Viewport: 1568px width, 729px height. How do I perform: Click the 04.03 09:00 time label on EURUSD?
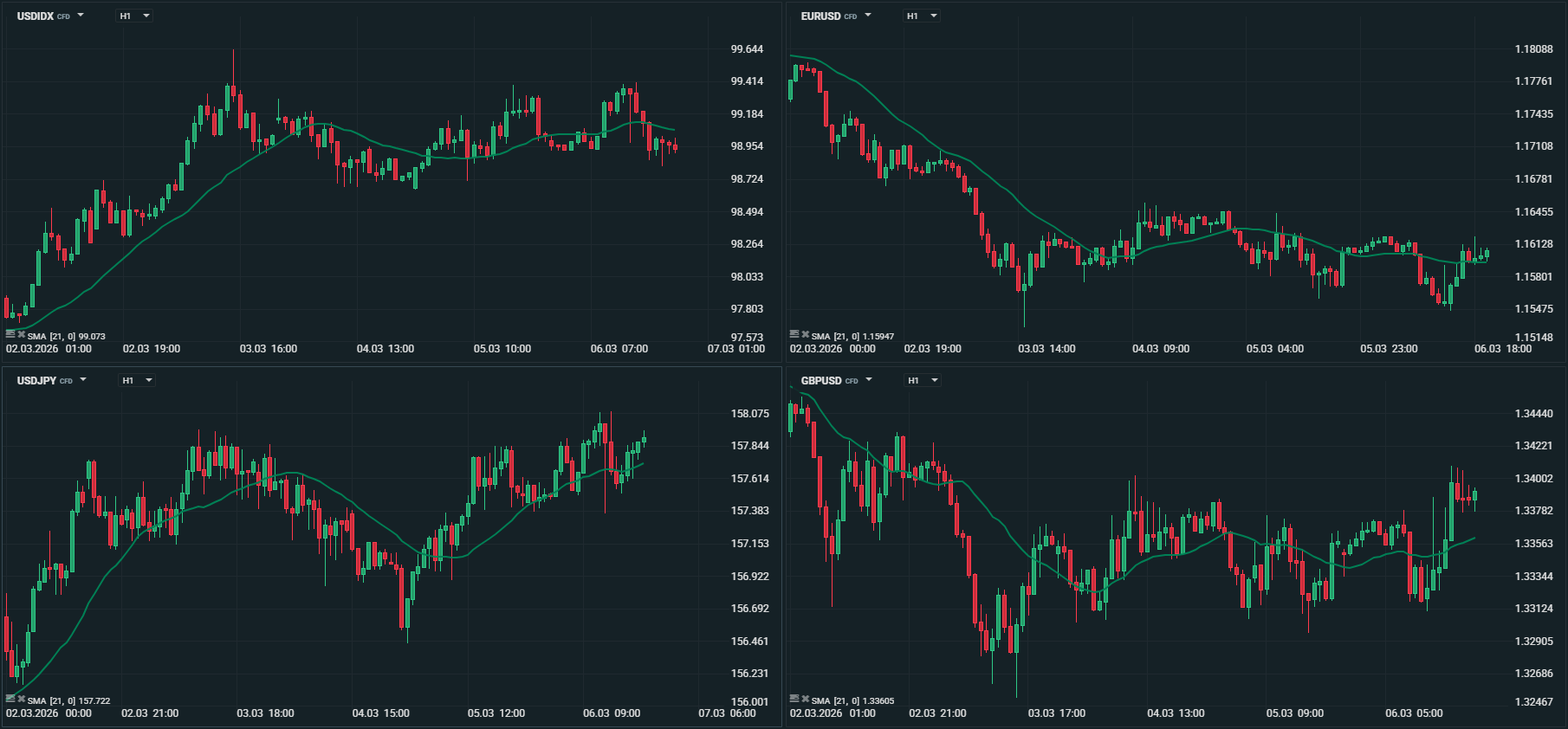click(1161, 349)
